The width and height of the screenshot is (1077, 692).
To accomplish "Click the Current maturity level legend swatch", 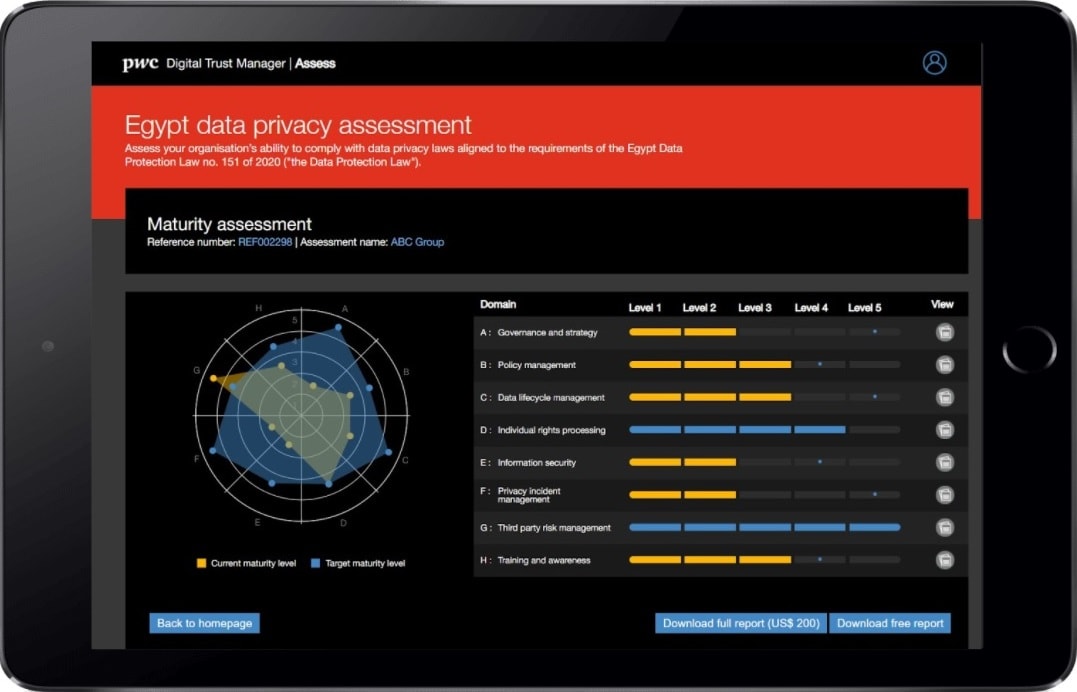I will click(201, 564).
